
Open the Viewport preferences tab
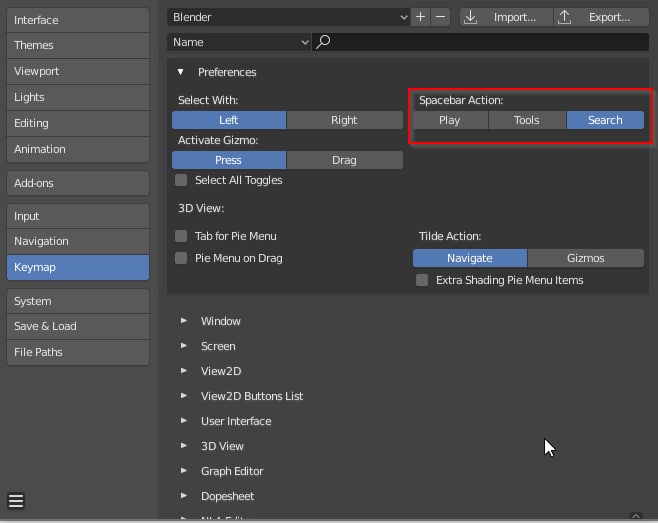coord(78,71)
